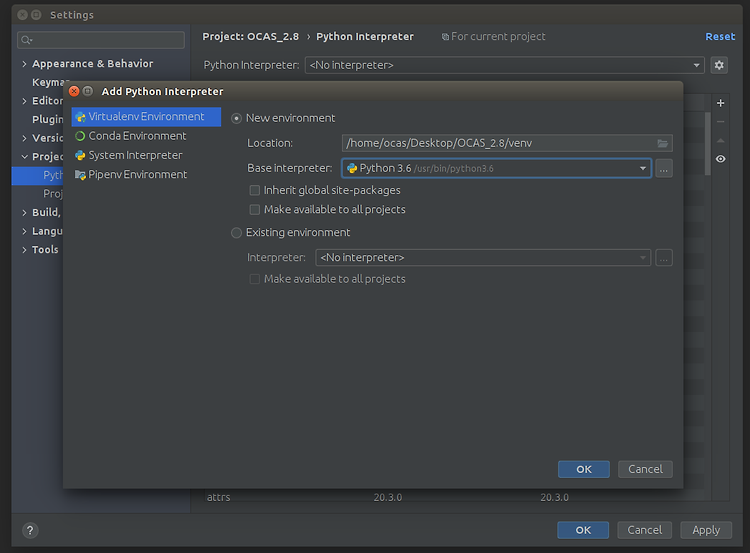This screenshot has width=750, height=553.
Task: Open the existing Interpreter dropdown
Action: 483,257
